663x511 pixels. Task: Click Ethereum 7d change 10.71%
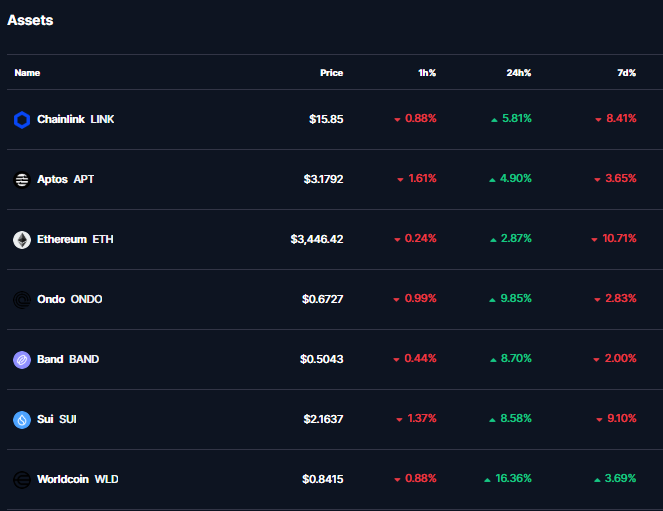pyautogui.click(x=614, y=238)
